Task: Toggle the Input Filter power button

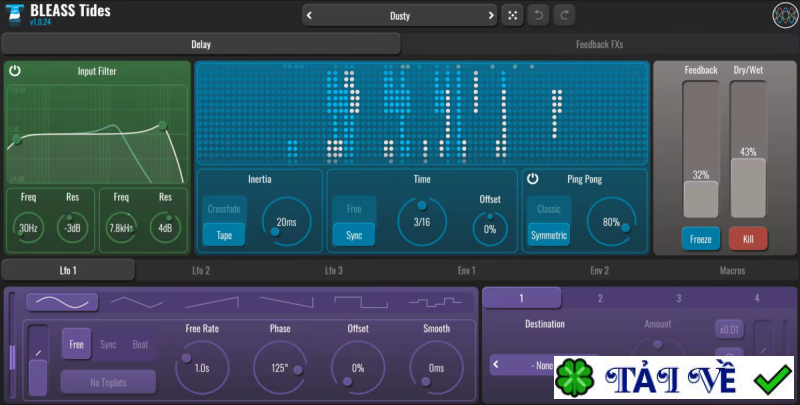Action: (x=15, y=71)
